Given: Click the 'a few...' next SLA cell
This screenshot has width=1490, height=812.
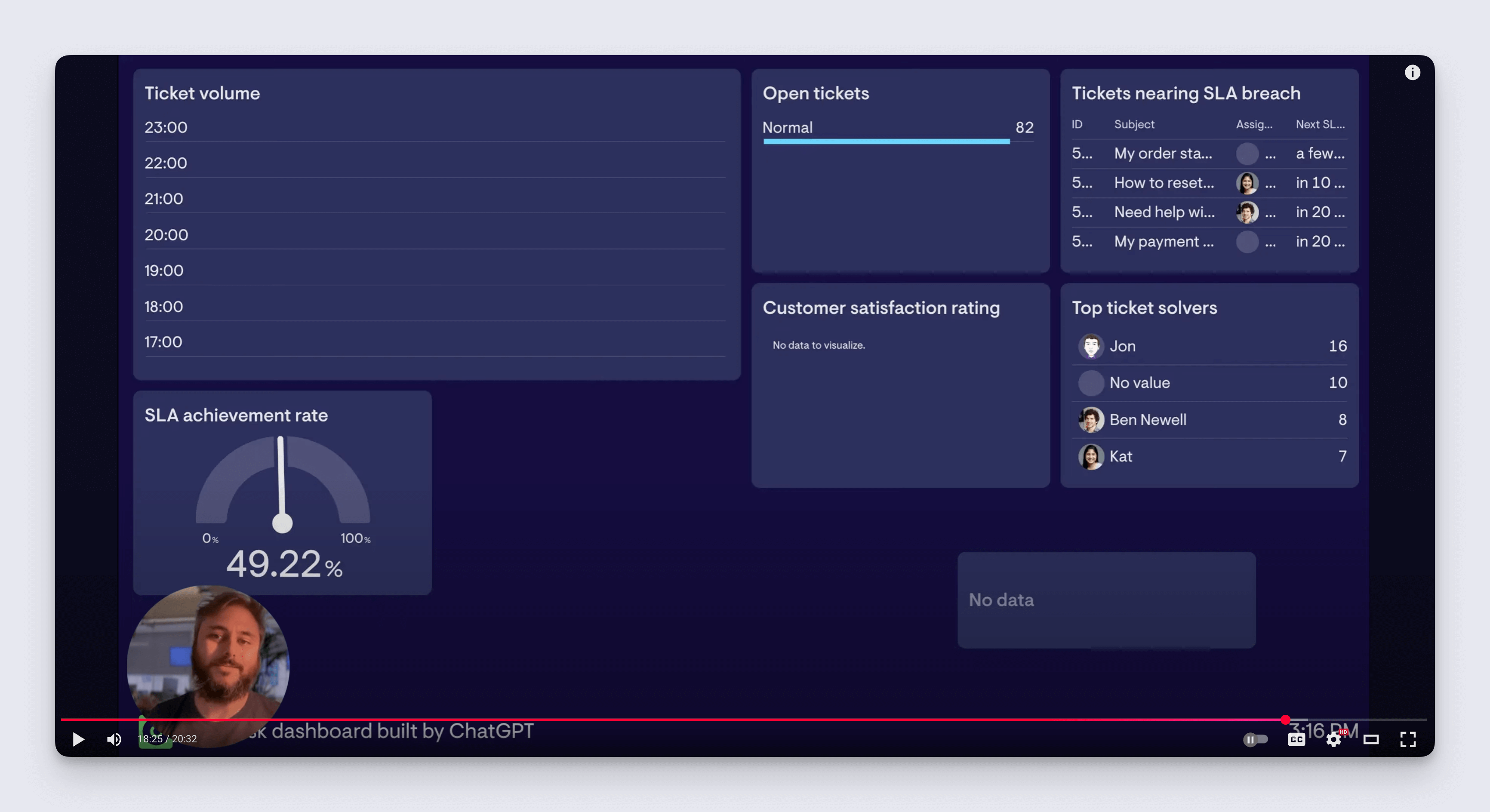Looking at the screenshot, I should coord(1320,153).
